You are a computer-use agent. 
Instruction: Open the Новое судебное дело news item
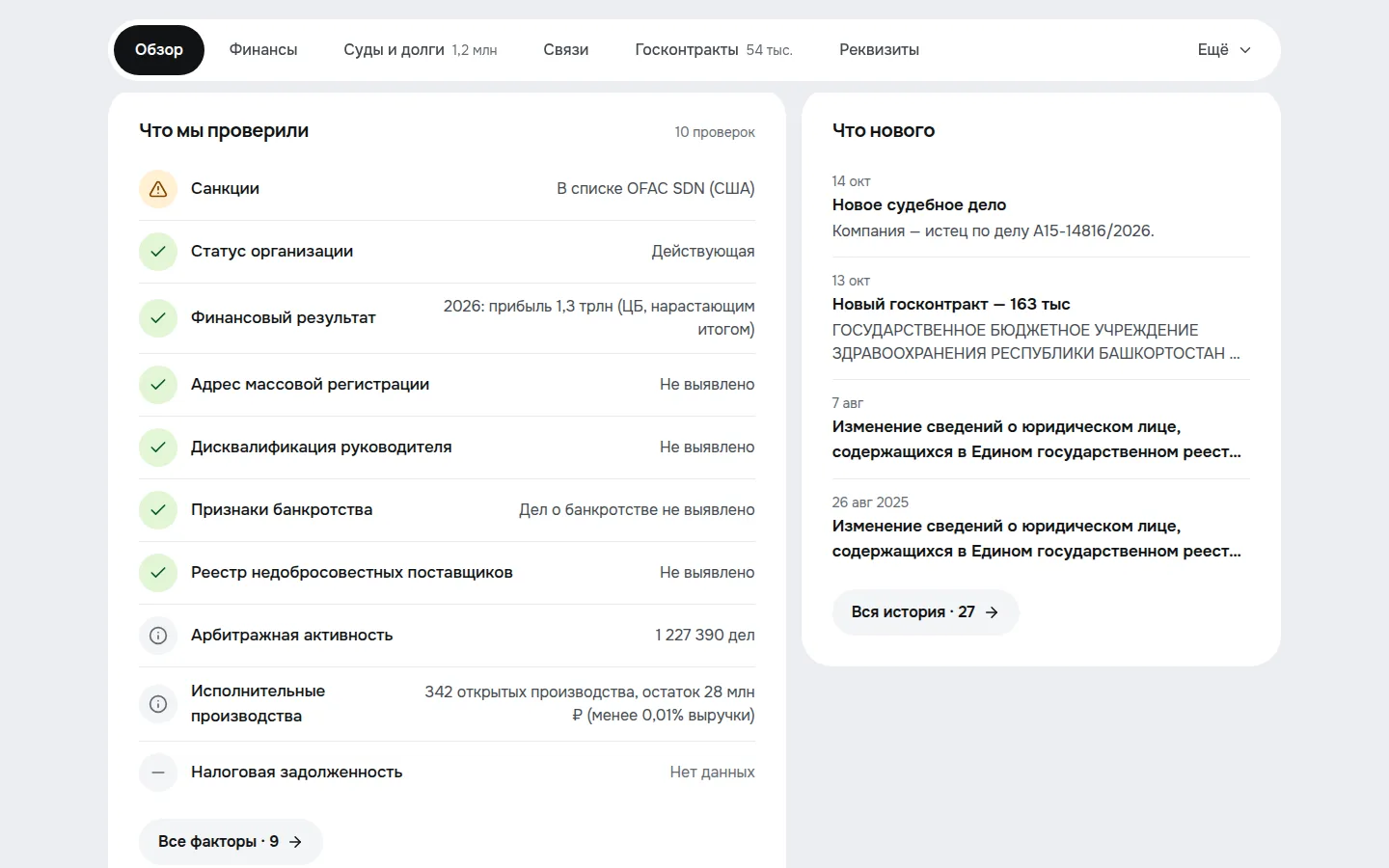coord(1041,206)
